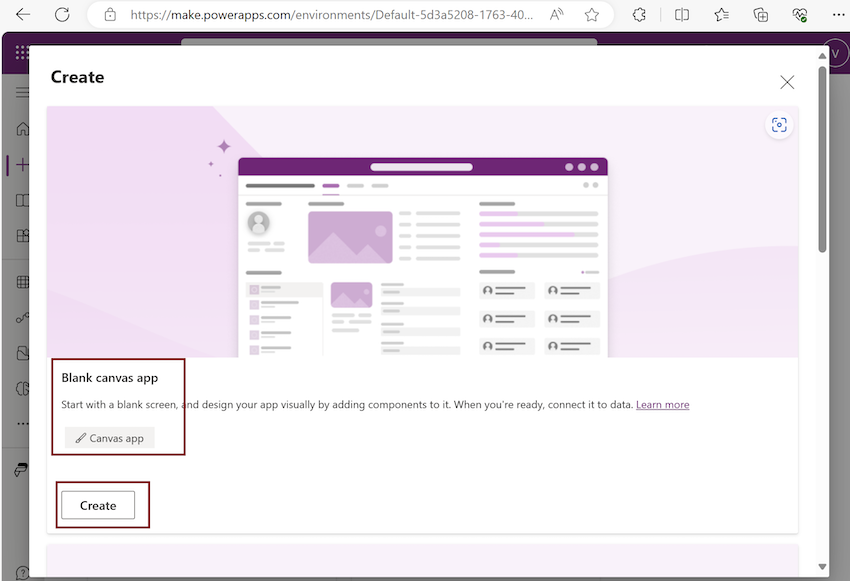Open Learn book icon in the sidebar
The width and height of the screenshot is (850, 581).
tap(22, 201)
